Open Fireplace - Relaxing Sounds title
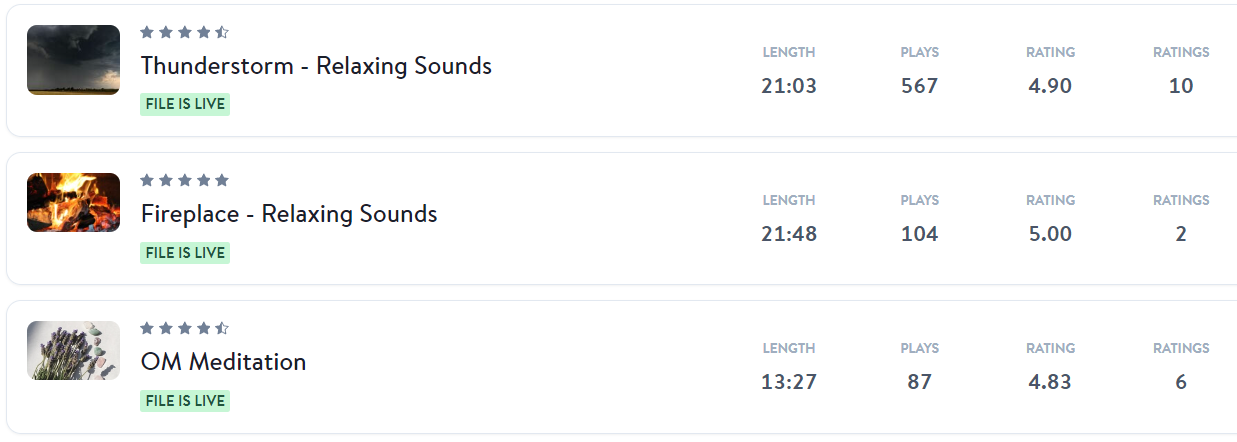1237x442 pixels. click(x=289, y=214)
